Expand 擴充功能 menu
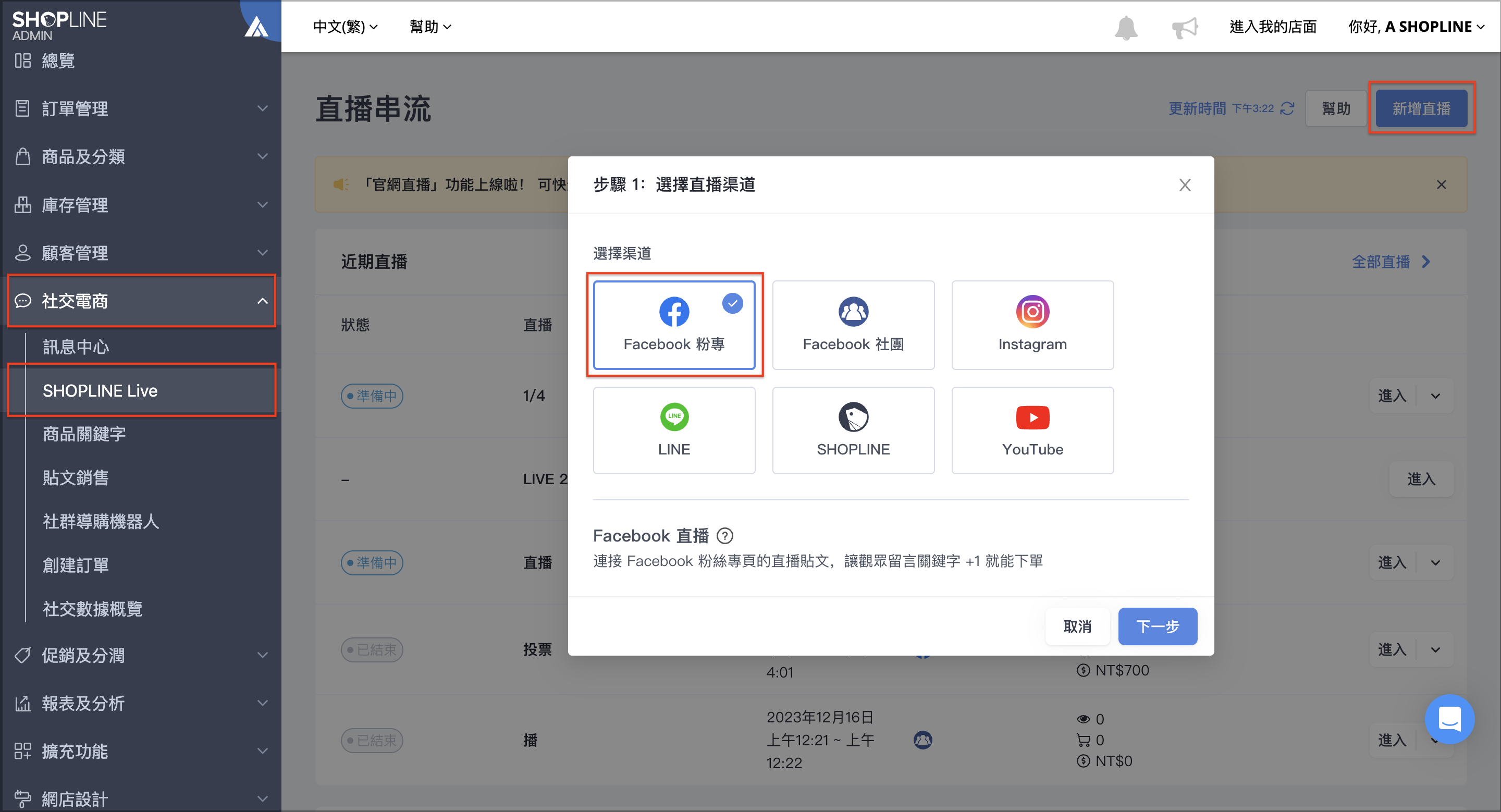Screen dimensions: 1501x812 (141, 751)
